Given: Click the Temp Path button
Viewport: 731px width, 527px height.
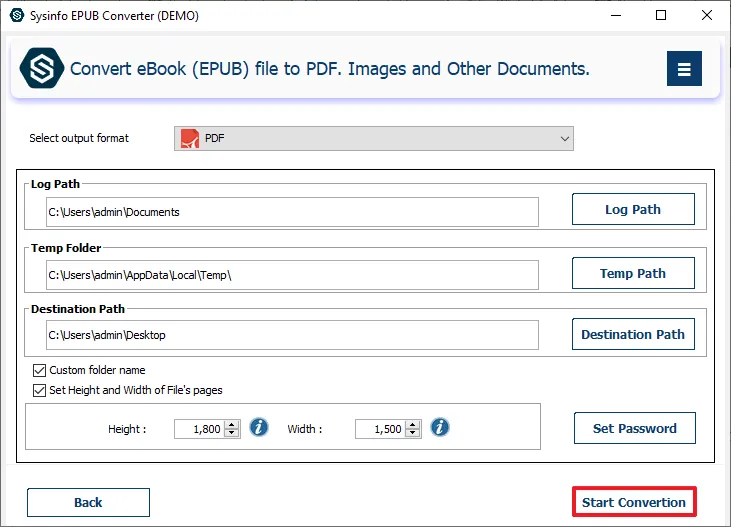Looking at the screenshot, I should coord(633,273).
